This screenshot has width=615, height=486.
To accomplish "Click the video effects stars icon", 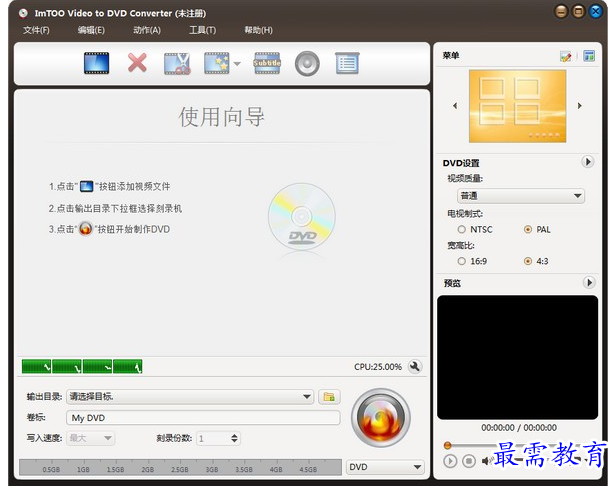I will pyautogui.click(x=217, y=63).
